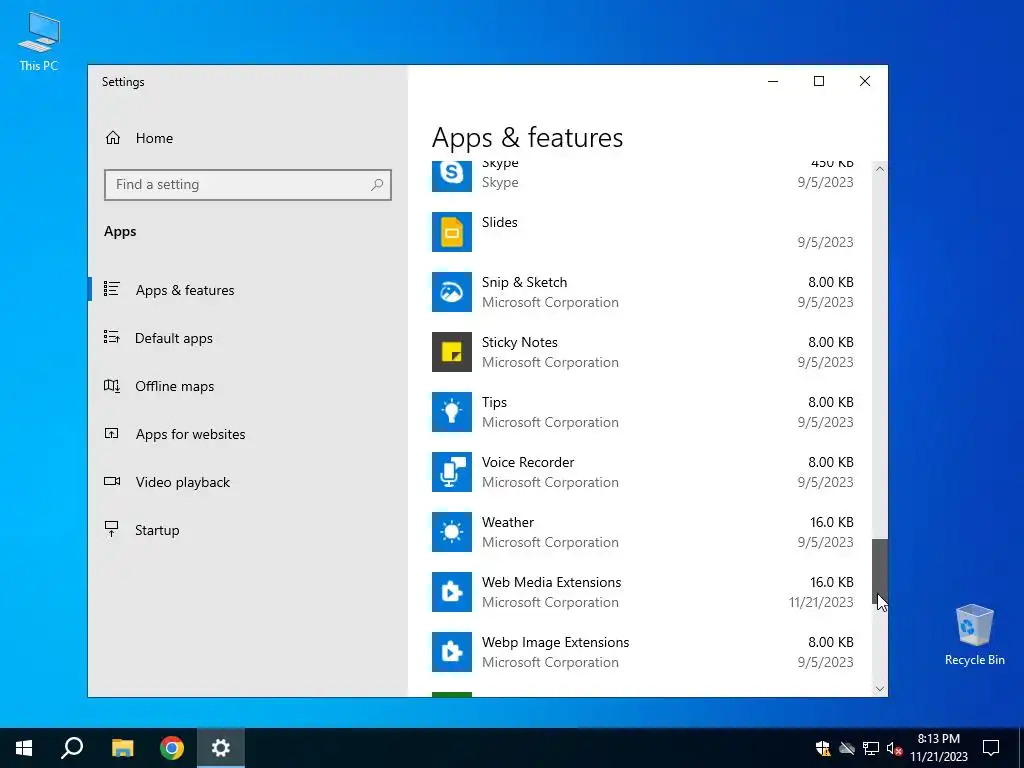The height and width of the screenshot is (768, 1024).
Task: Click the Default apps sidebar icon
Action: click(112, 337)
